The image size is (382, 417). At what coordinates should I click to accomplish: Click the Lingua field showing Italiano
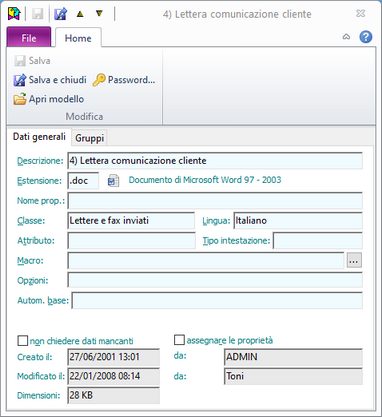[x=298, y=221]
